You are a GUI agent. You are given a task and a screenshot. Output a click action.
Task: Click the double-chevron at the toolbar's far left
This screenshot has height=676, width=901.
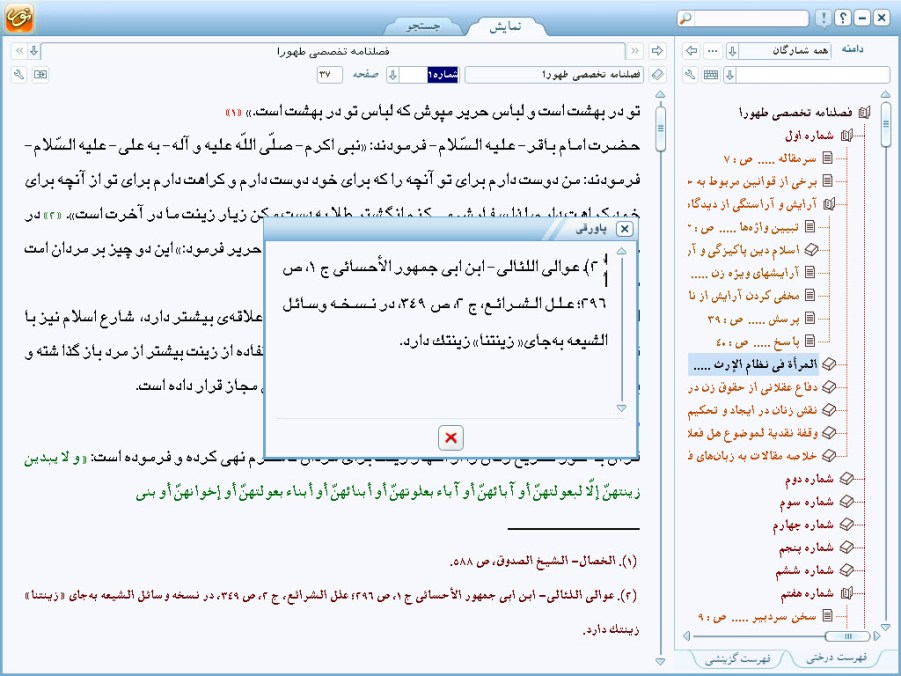click(x=19, y=51)
